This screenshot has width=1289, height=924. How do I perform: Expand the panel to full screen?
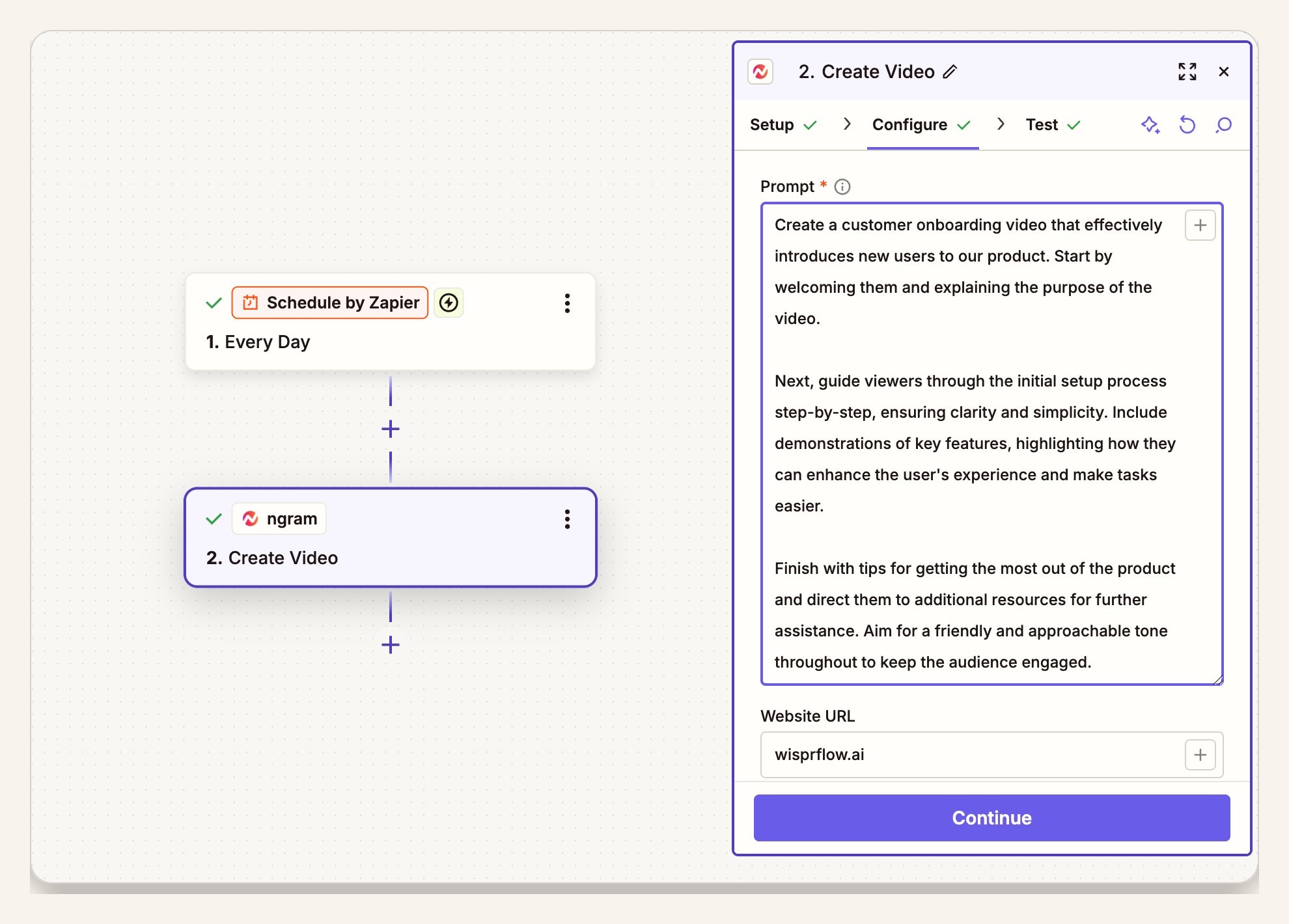click(x=1187, y=72)
